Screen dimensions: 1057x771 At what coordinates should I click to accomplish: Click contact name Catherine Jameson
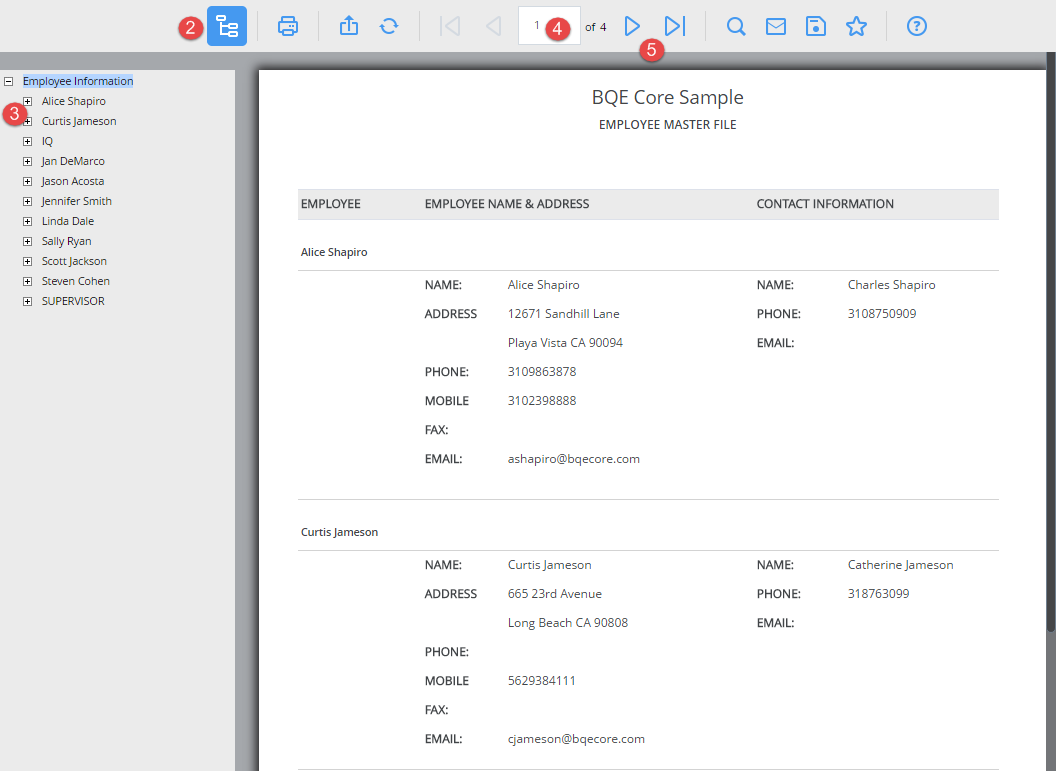point(901,565)
